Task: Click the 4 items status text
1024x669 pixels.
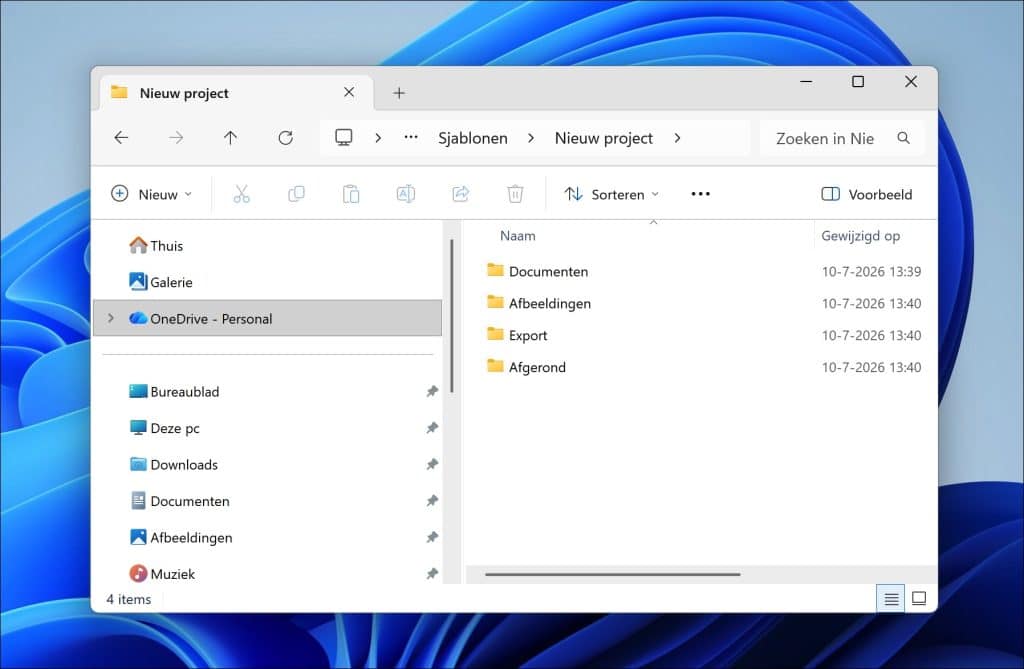Action: (x=129, y=599)
